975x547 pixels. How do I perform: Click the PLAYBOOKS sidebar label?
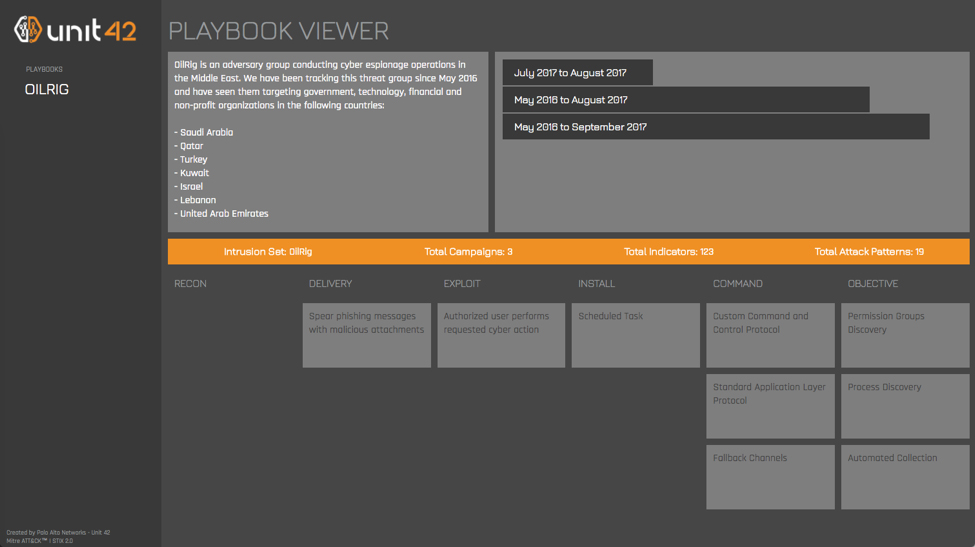click(44, 69)
